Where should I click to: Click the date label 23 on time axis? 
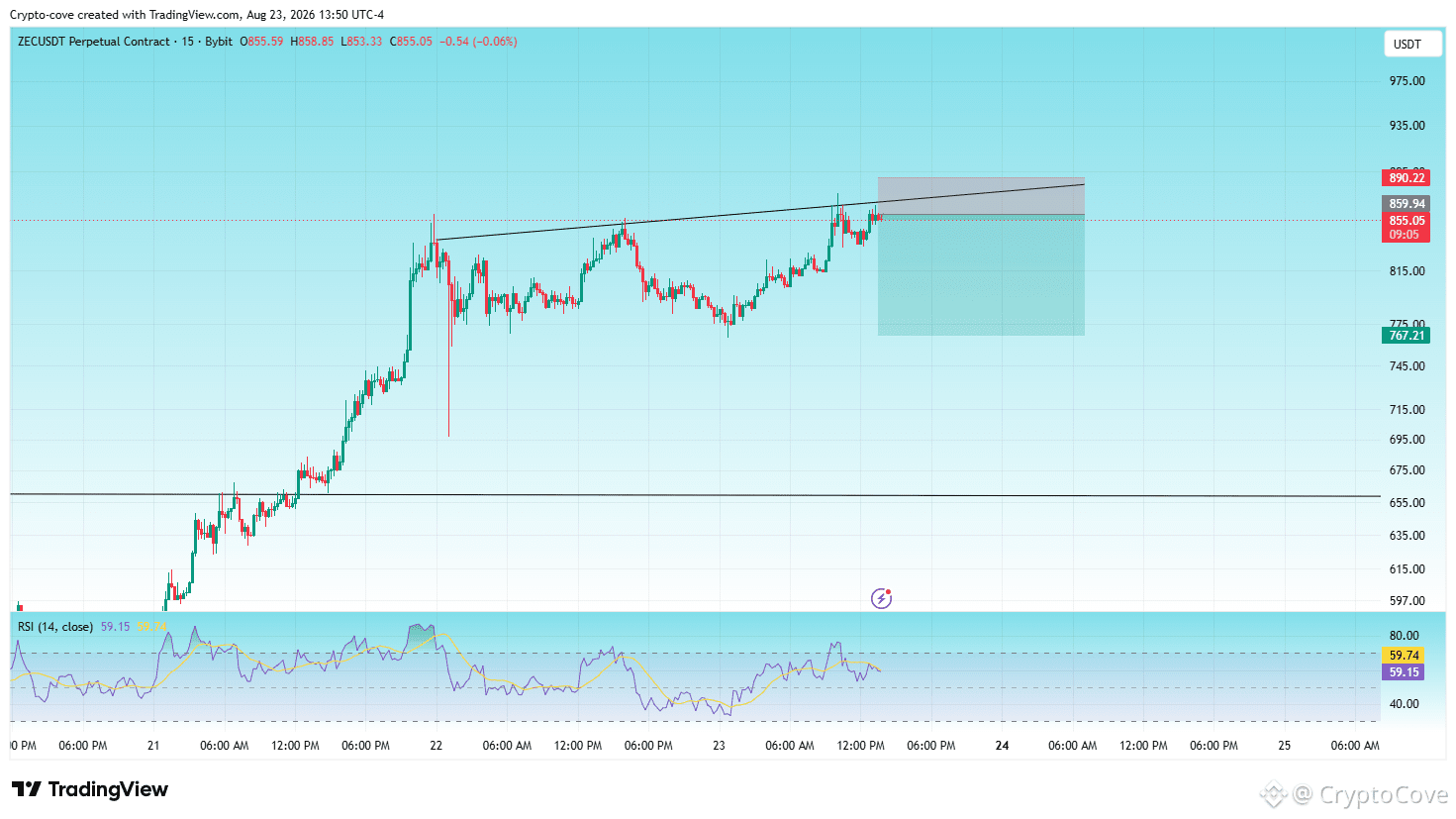pyautogui.click(x=719, y=746)
